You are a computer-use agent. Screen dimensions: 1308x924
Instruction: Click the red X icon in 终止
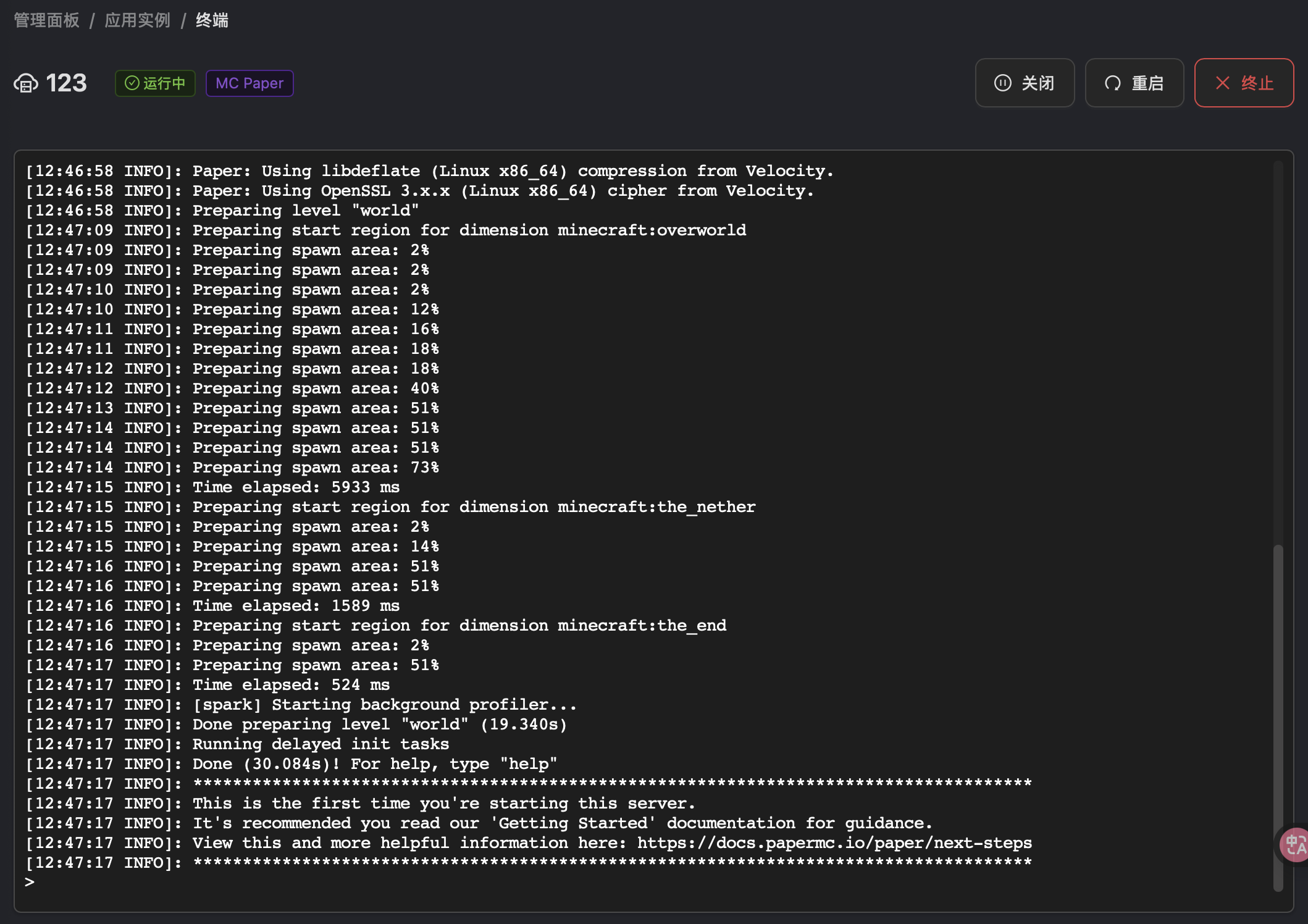coord(1222,83)
